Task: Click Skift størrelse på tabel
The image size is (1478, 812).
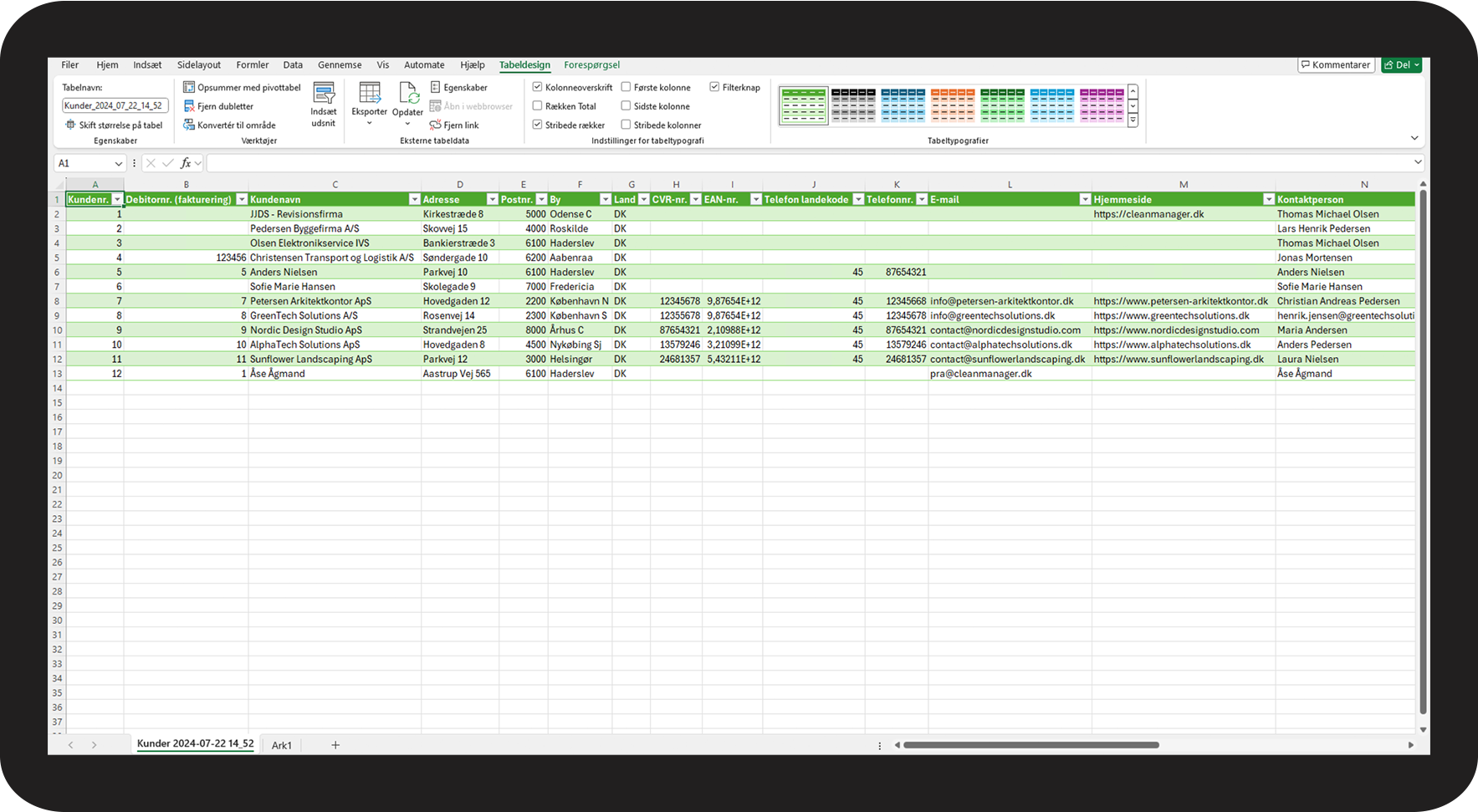Action: 114,125
